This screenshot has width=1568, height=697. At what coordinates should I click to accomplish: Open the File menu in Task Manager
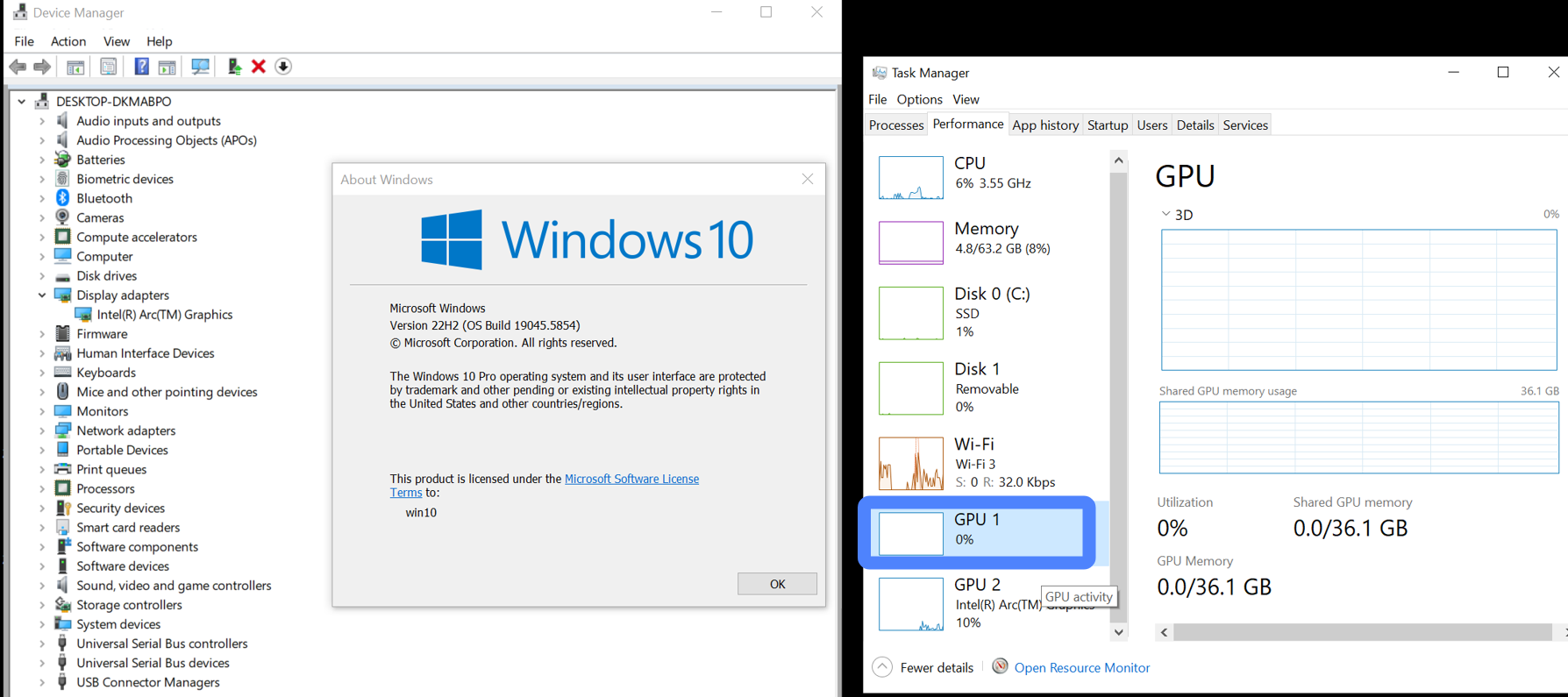pyautogui.click(x=878, y=99)
